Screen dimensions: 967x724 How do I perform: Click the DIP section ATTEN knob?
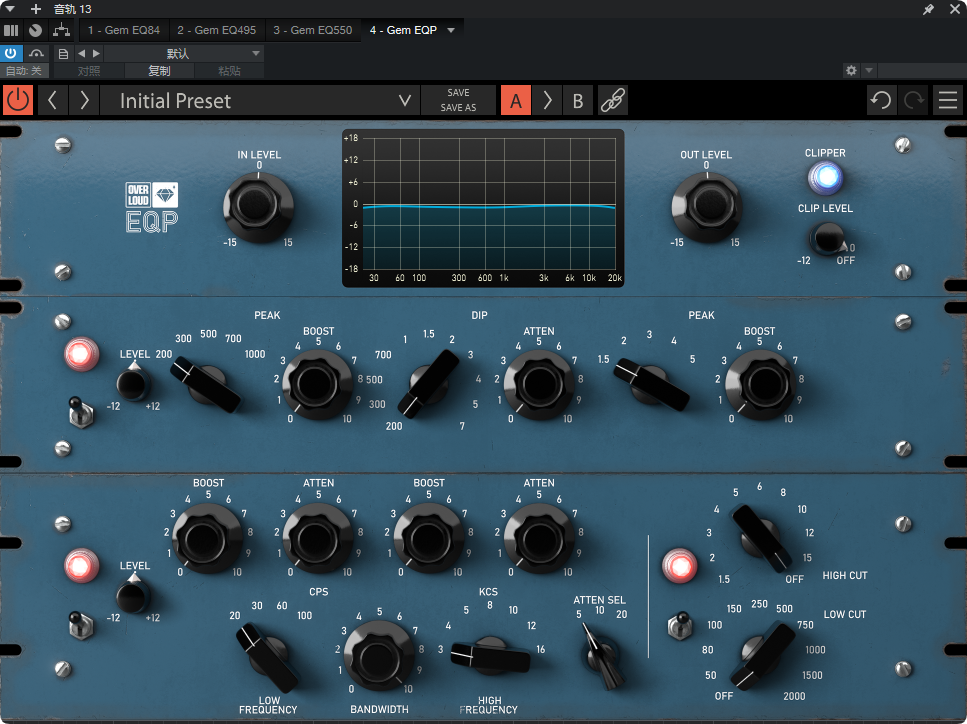click(x=538, y=385)
